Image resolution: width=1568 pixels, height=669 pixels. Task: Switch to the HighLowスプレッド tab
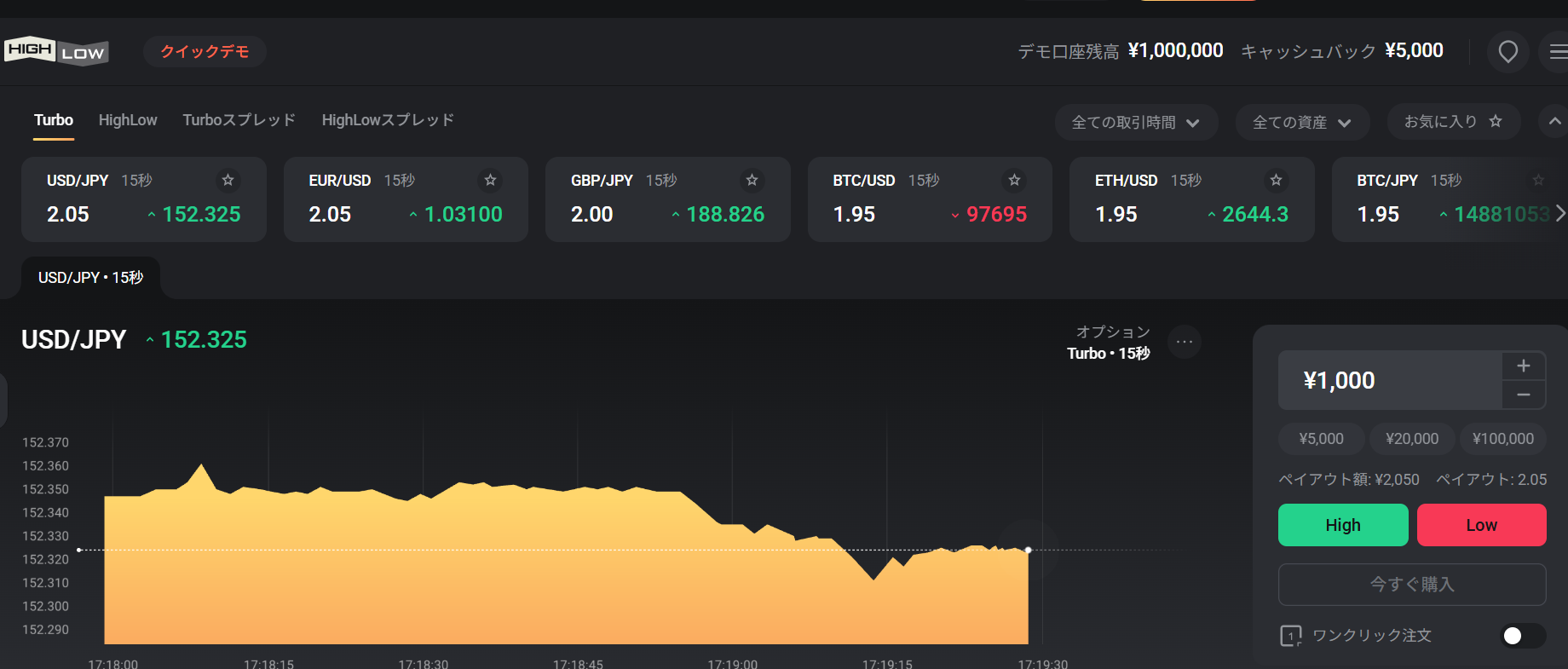[388, 120]
